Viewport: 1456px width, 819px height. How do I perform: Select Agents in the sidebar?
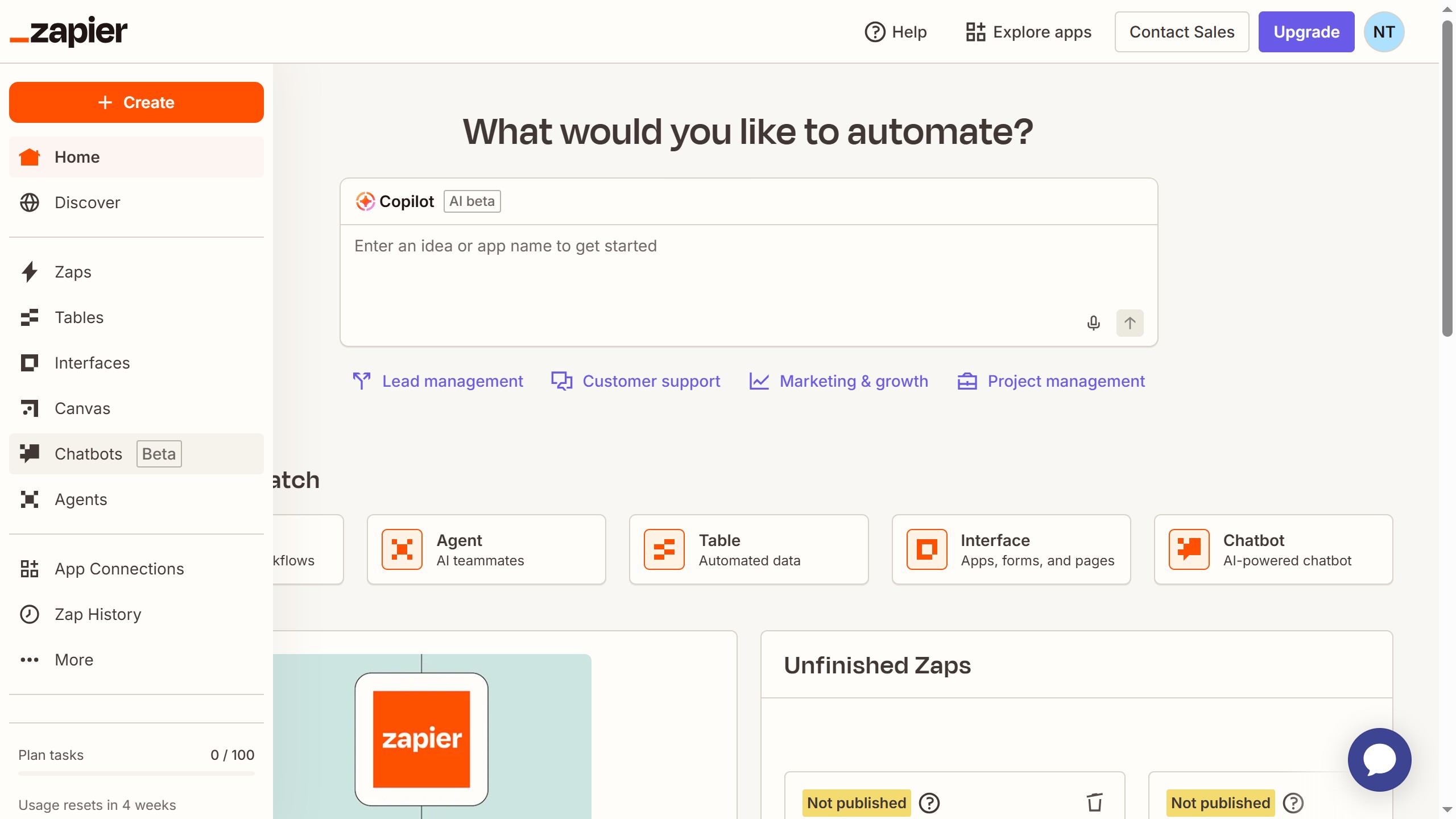[136, 499]
